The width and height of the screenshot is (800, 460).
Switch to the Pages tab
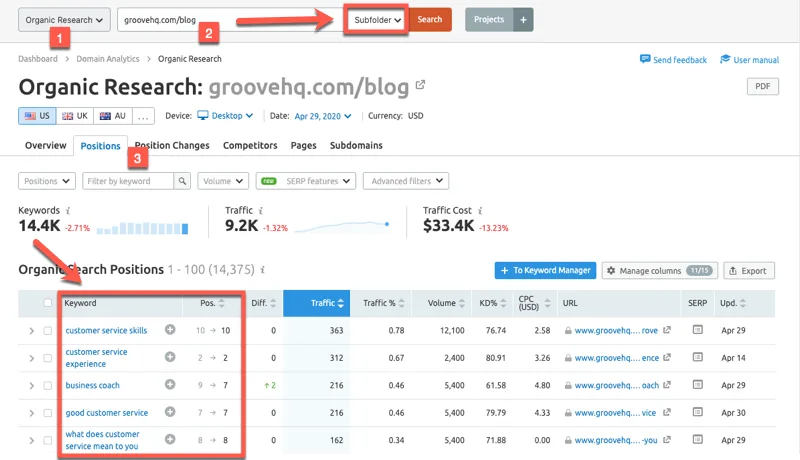tap(304, 145)
